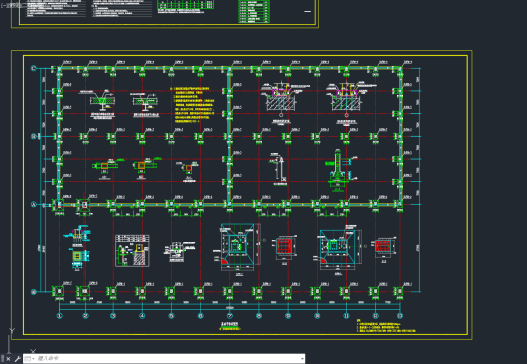The image size is (527, 364).
Task: Open command line customize wrench menu
Action: tap(17, 359)
